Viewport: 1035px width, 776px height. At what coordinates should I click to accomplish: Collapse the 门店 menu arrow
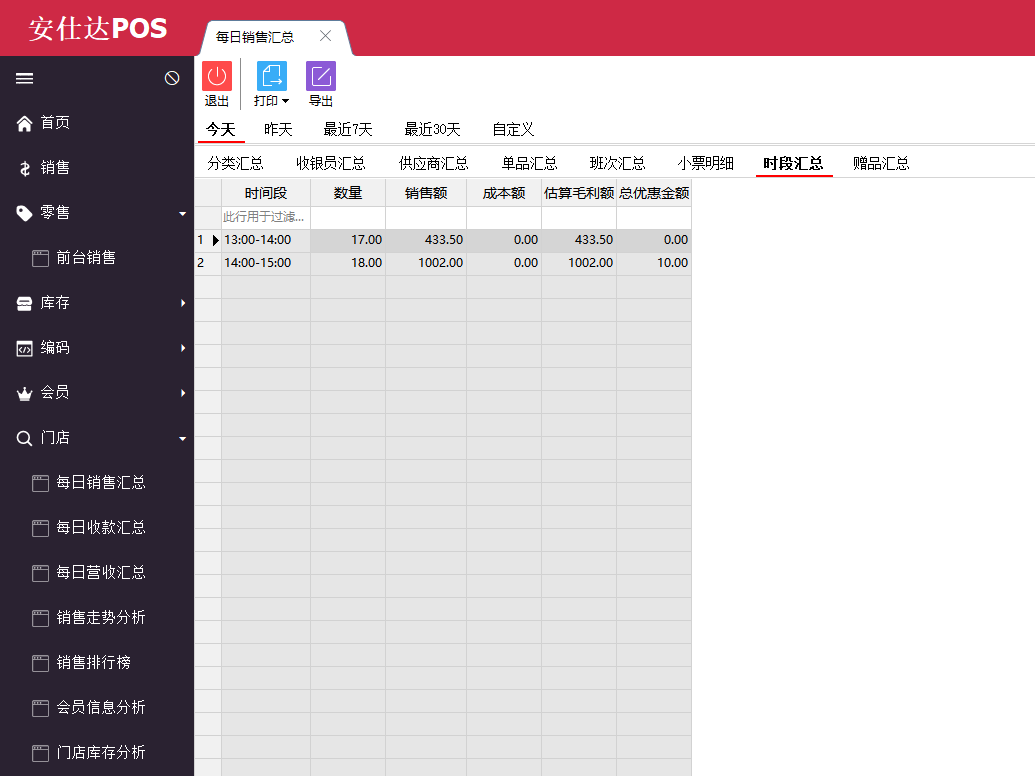click(x=182, y=439)
